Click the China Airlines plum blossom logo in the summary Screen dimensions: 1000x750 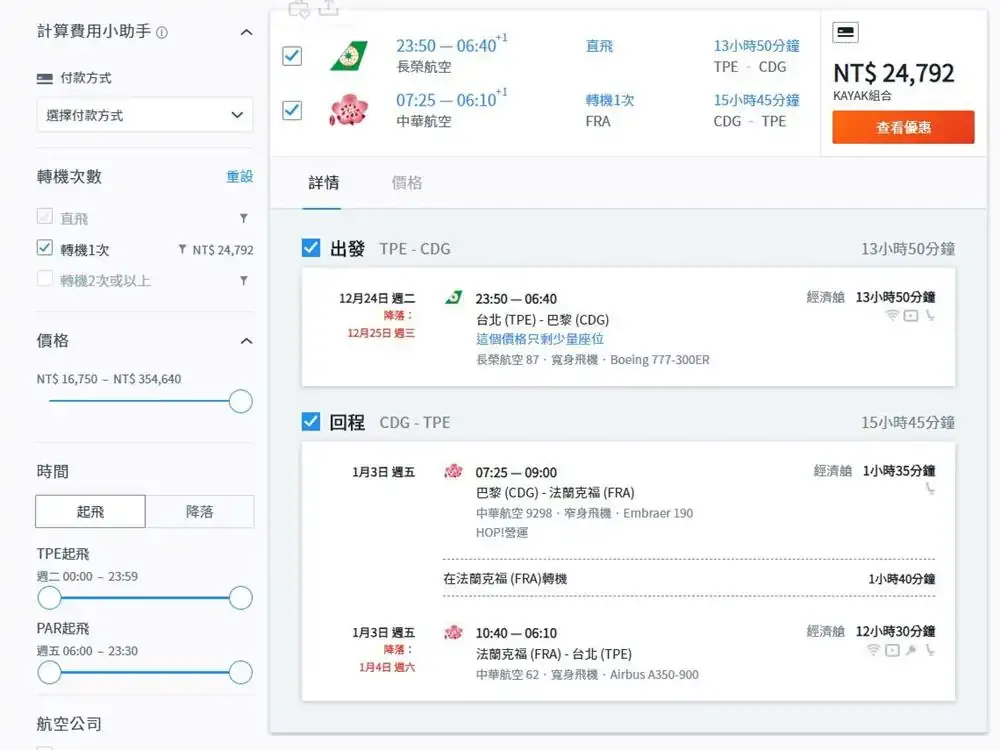point(349,110)
